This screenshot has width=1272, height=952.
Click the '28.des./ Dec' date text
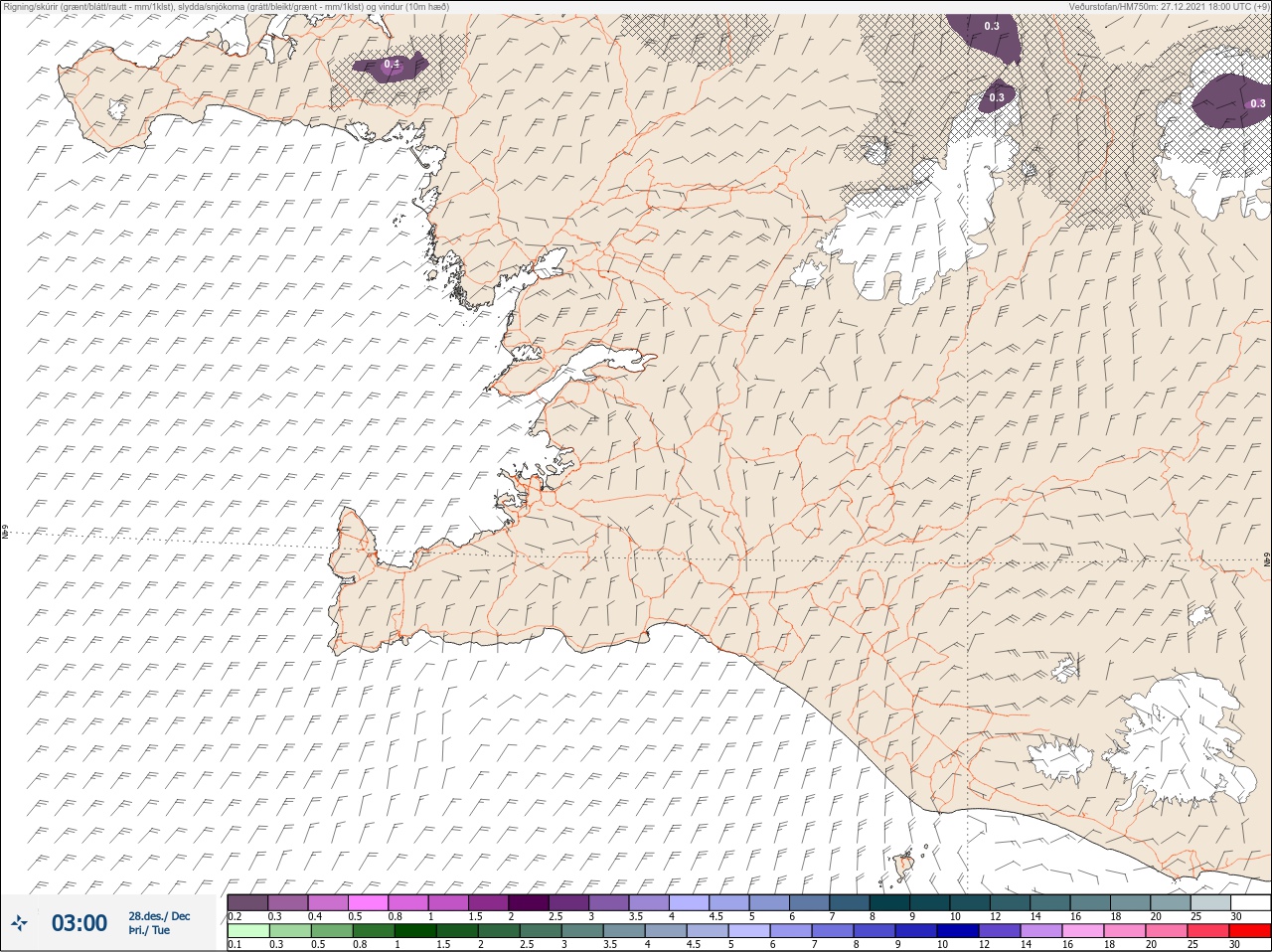point(159,916)
